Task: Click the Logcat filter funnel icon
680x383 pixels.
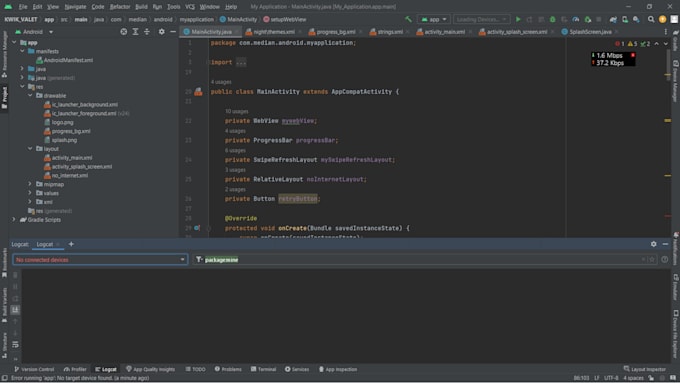Action: (x=199, y=259)
